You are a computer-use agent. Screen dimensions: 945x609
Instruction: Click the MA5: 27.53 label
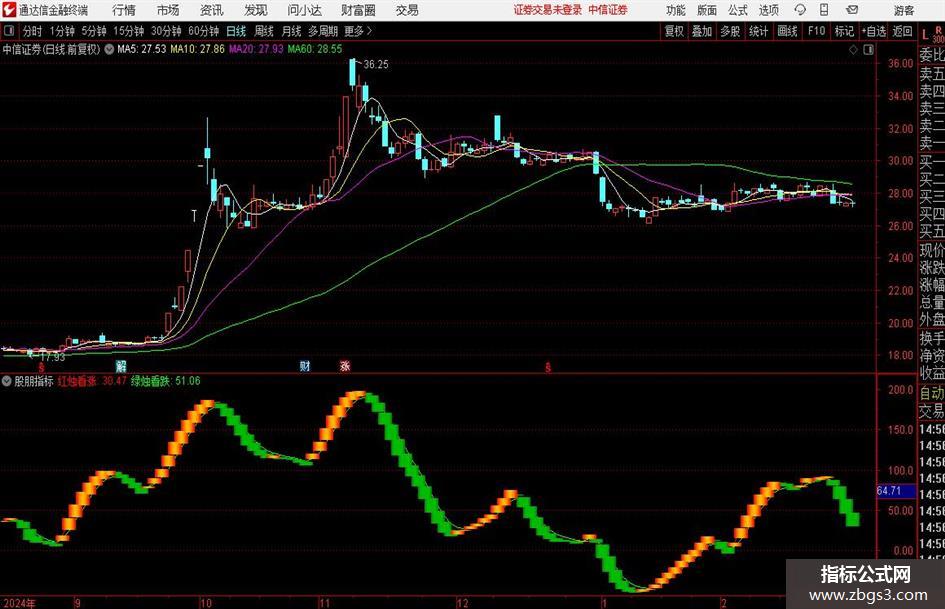(x=142, y=49)
